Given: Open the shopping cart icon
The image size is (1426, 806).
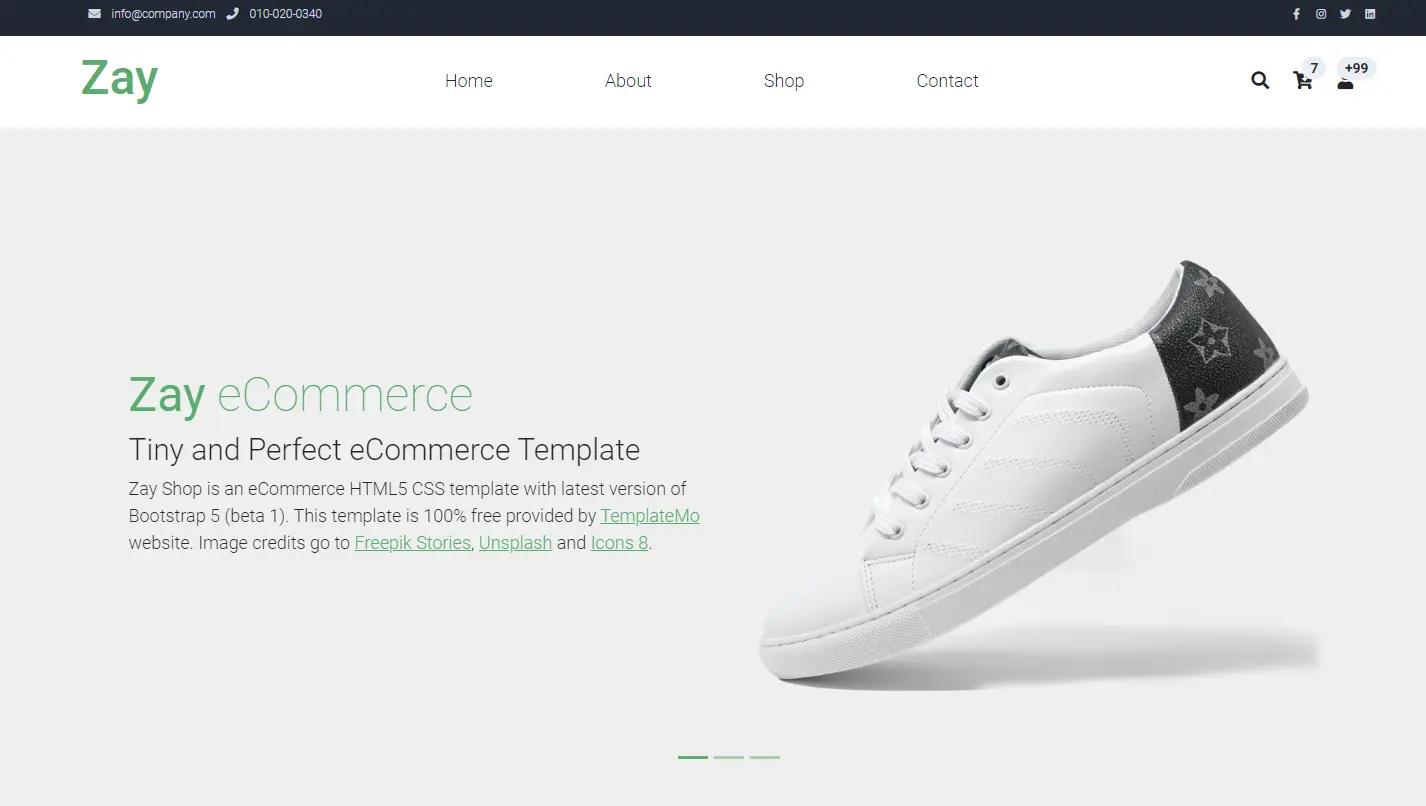Looking at the screenshot, I should pyautogui.click(x=1303, y=81).
